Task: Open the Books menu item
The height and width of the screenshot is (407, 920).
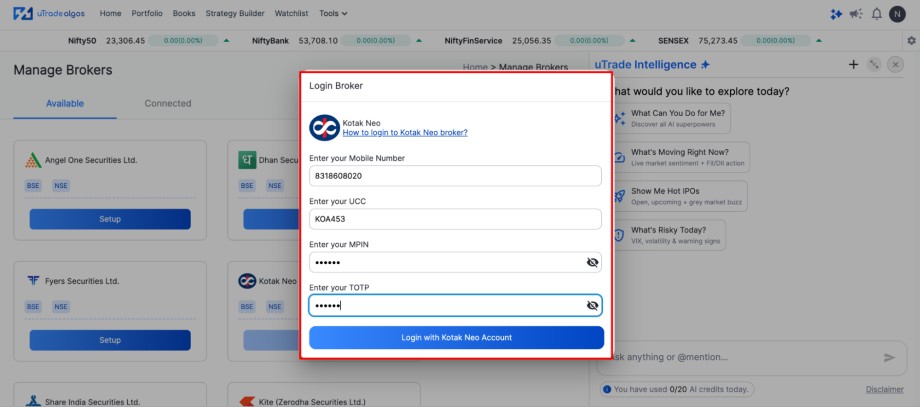Action: [184, 13]
